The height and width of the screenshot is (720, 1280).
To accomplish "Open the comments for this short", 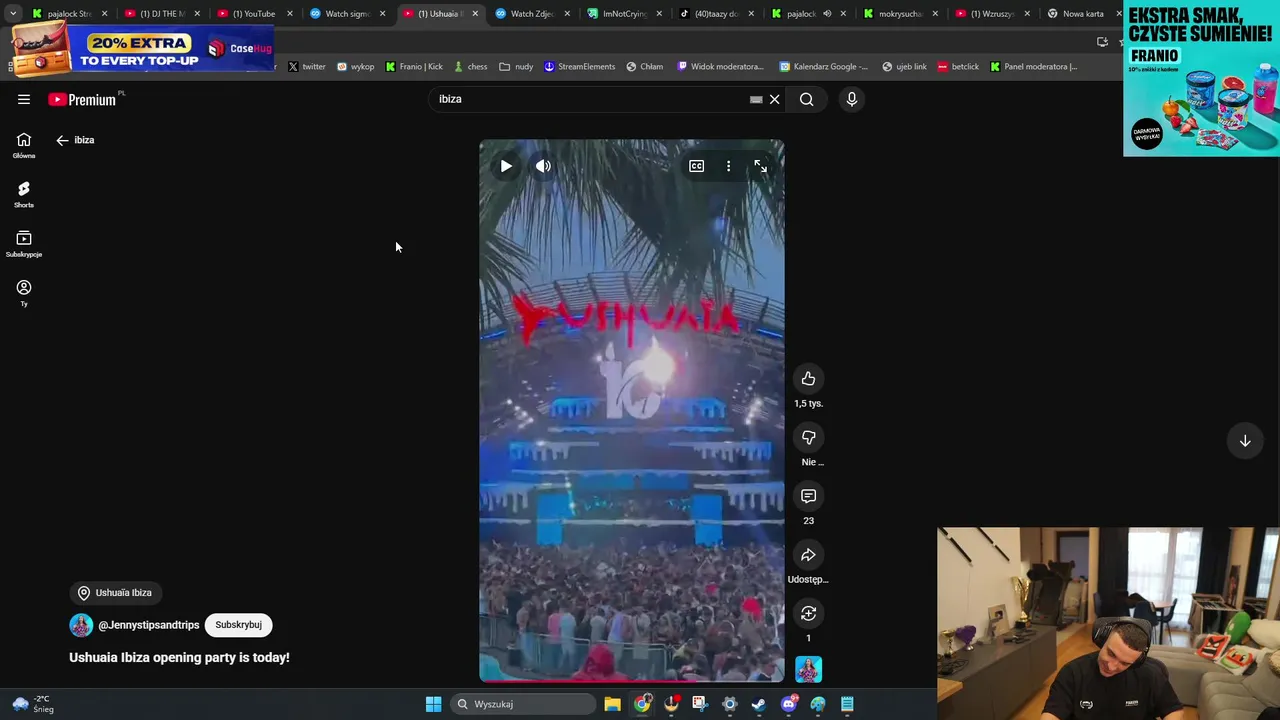I will point(808,496).
